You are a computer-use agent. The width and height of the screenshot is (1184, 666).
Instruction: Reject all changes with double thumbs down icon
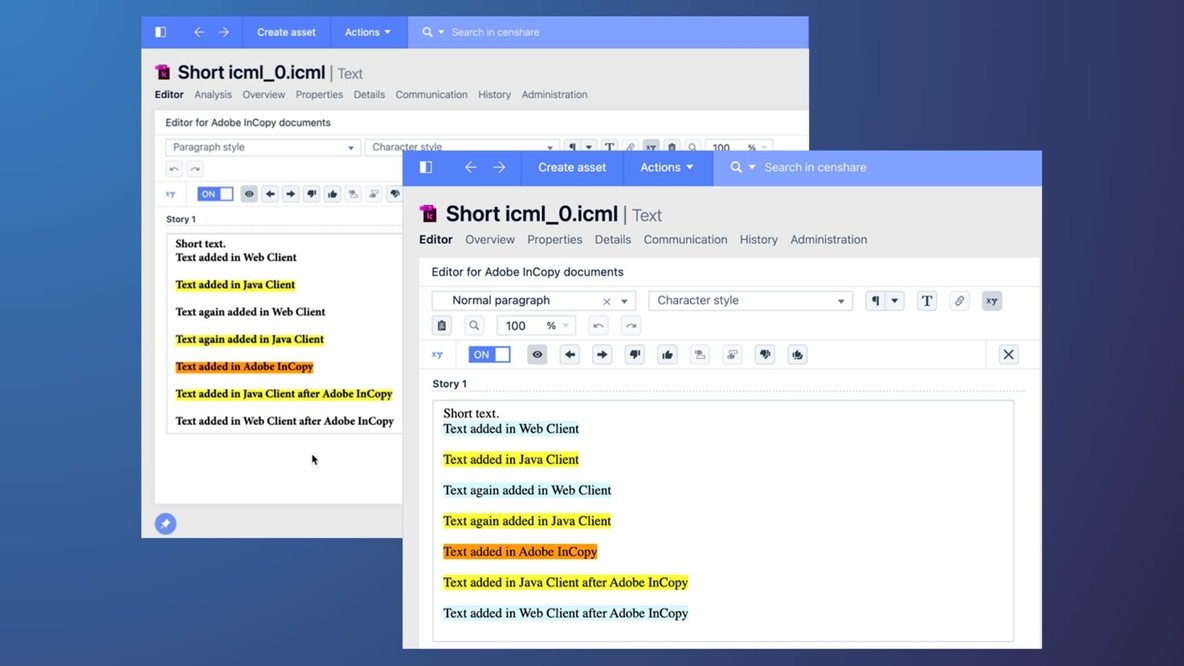[x=765, y=354]
